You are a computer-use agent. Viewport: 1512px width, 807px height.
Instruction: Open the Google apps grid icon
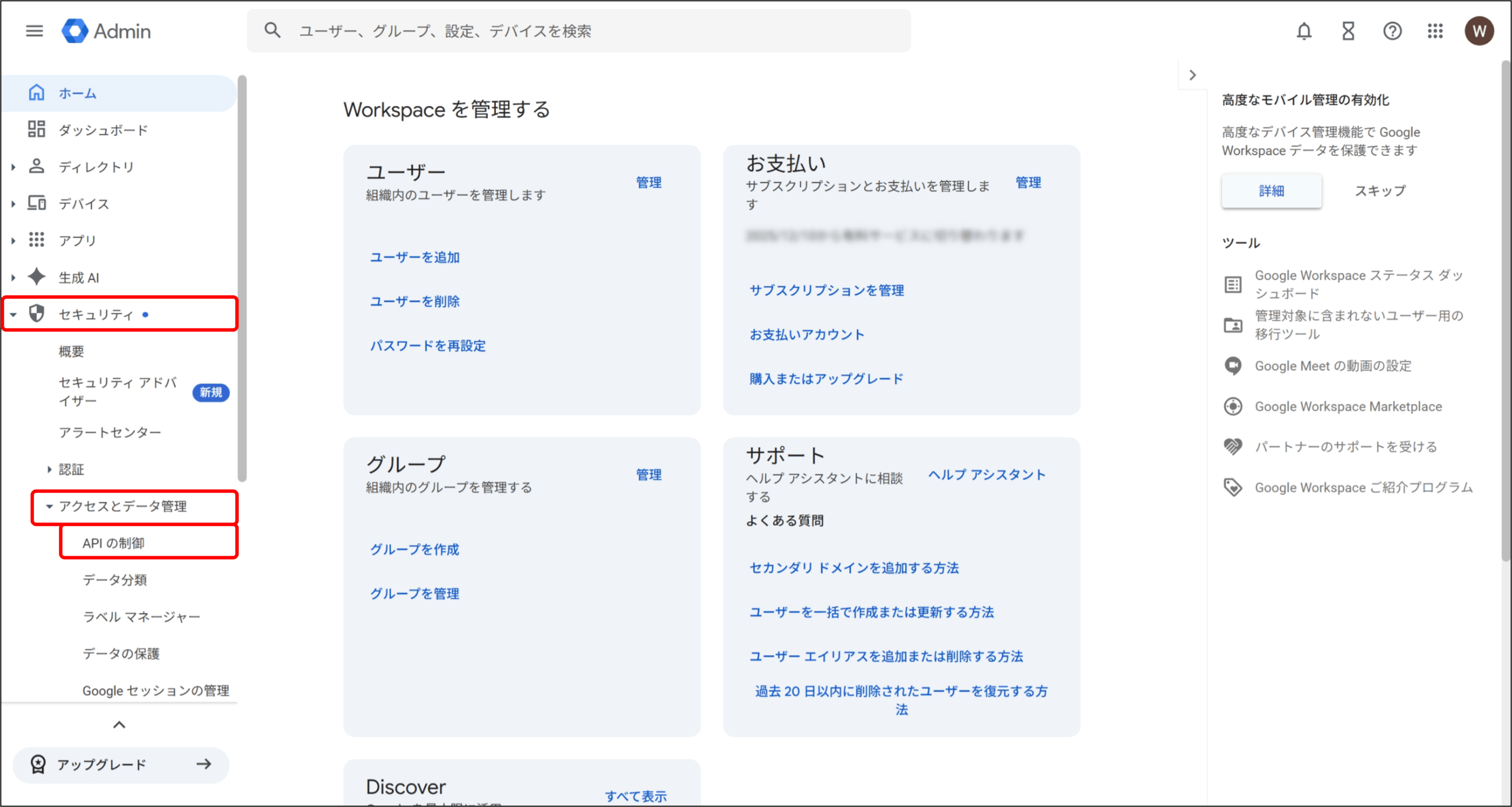[x=1435, y=31]
